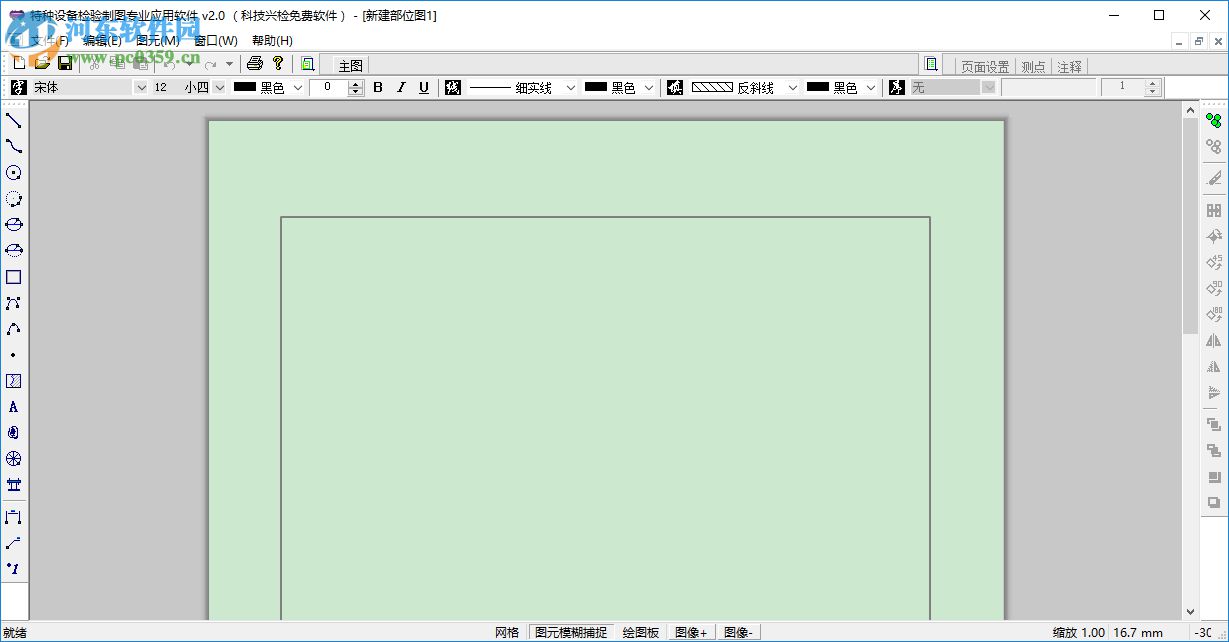The width and height of the screenshot is (1229, 642).
Task: Click the stepper beside the 0 value
Action: pos(356,87)
